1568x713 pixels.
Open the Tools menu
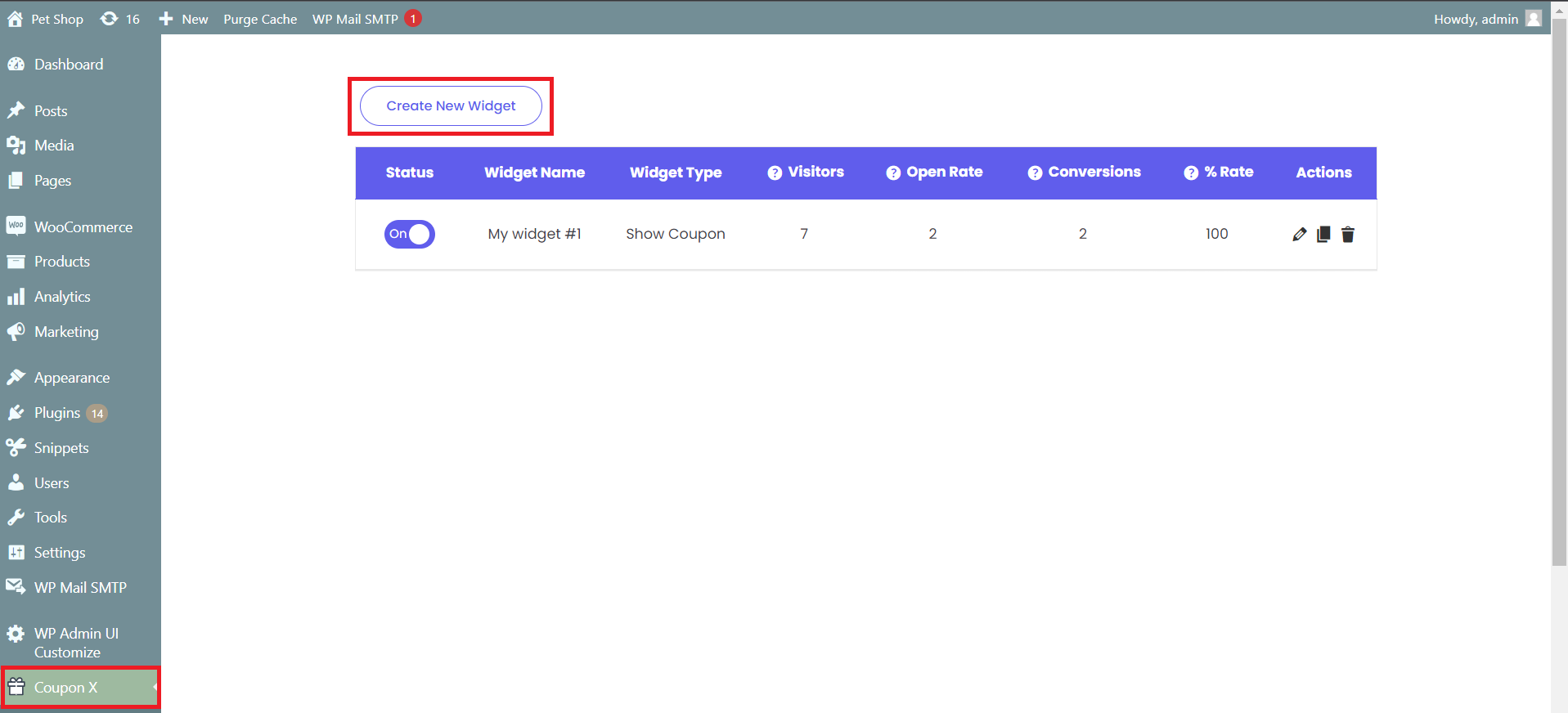[80, 518]
